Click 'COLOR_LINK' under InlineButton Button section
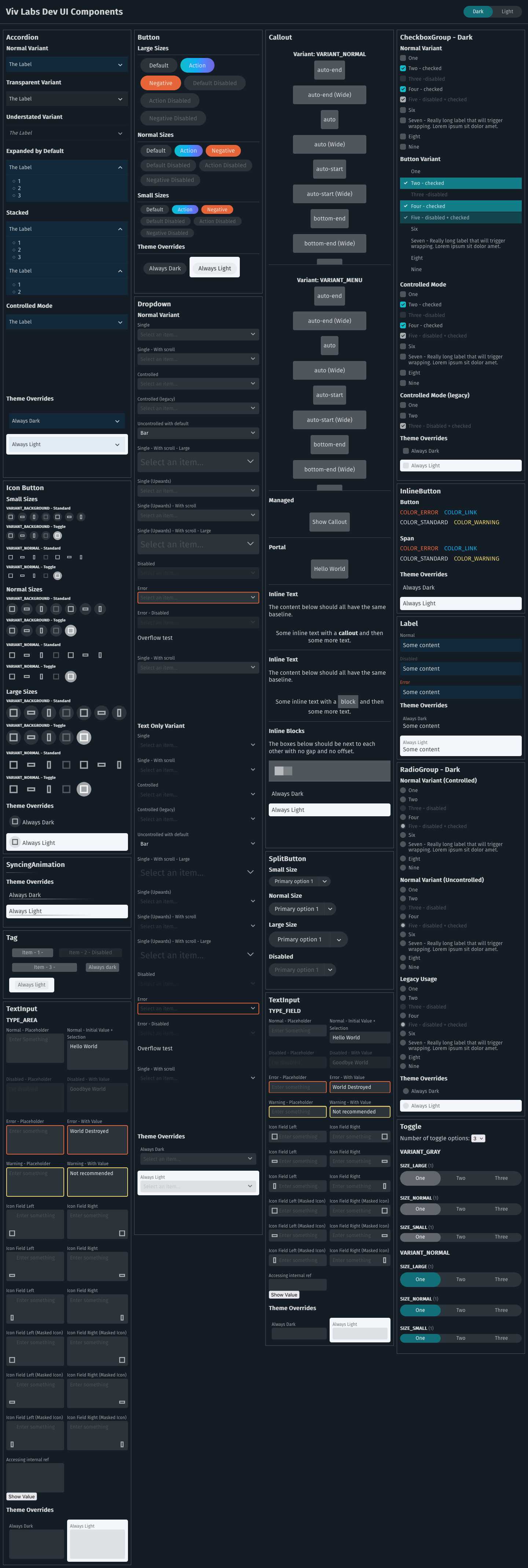 click(461, 512)
